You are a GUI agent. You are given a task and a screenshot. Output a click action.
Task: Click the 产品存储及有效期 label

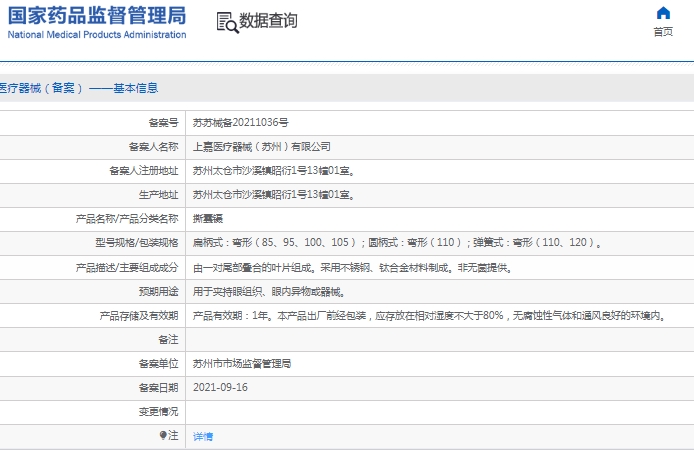(x=139, y=315)
